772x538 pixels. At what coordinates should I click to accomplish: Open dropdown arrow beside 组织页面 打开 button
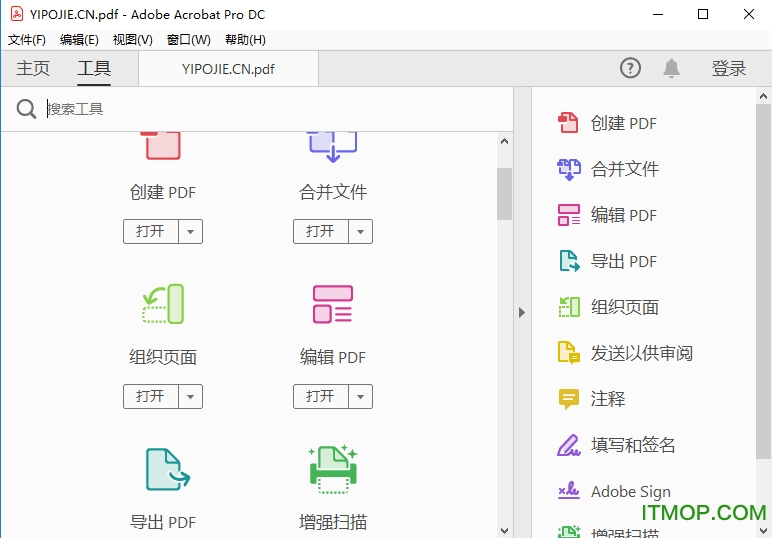point(191,396)
